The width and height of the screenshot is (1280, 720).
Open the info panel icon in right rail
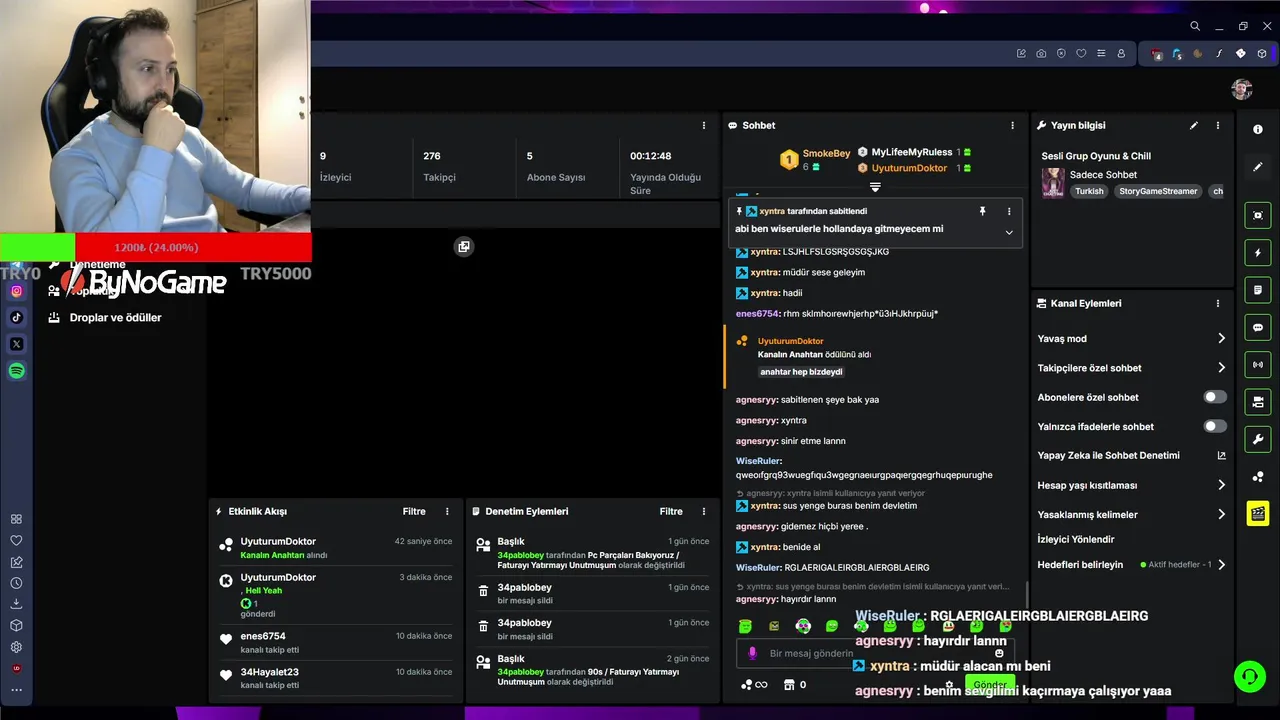(1258, 130)
